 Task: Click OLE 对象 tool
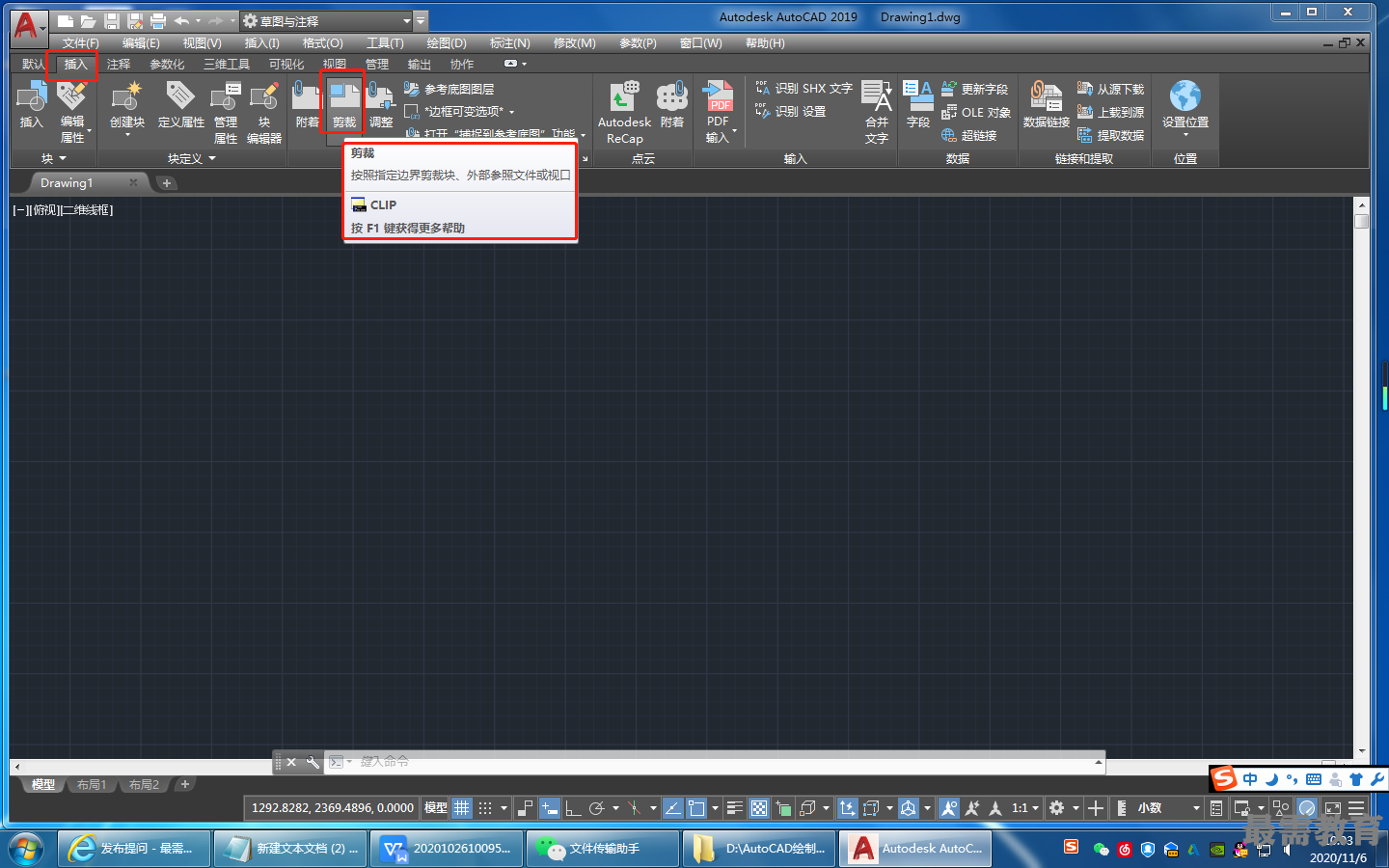[976, 112]
